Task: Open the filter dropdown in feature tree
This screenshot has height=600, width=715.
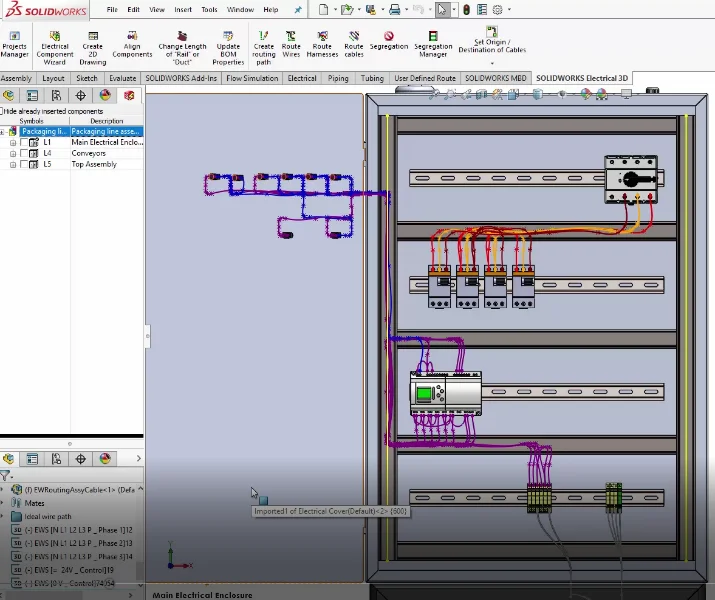Action: [x=7, y=477]
